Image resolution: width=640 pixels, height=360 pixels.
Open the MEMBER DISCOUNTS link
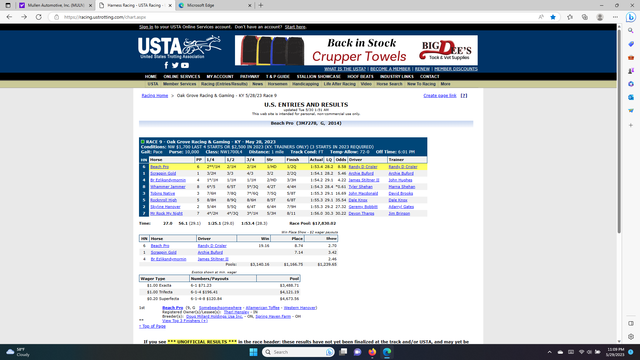pos(456,69)
